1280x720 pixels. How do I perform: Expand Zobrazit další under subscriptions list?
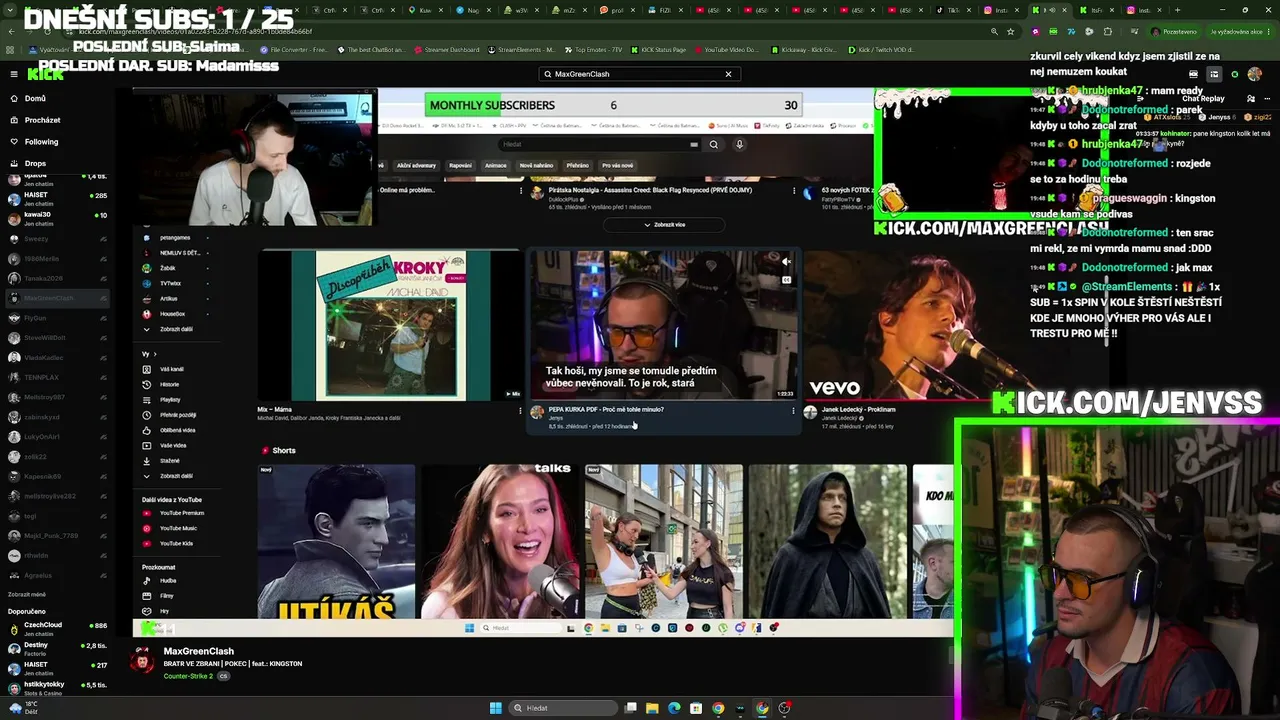tap(168, 329)
